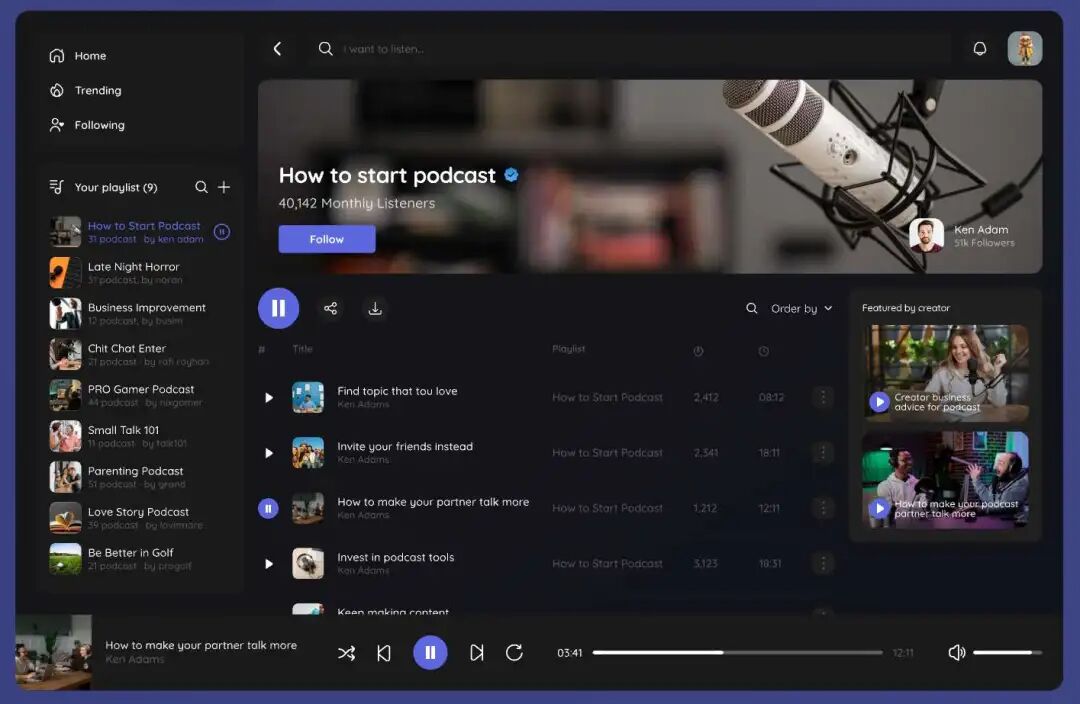
Task: Click the Follow button
Action: click(x=326, y=239)
